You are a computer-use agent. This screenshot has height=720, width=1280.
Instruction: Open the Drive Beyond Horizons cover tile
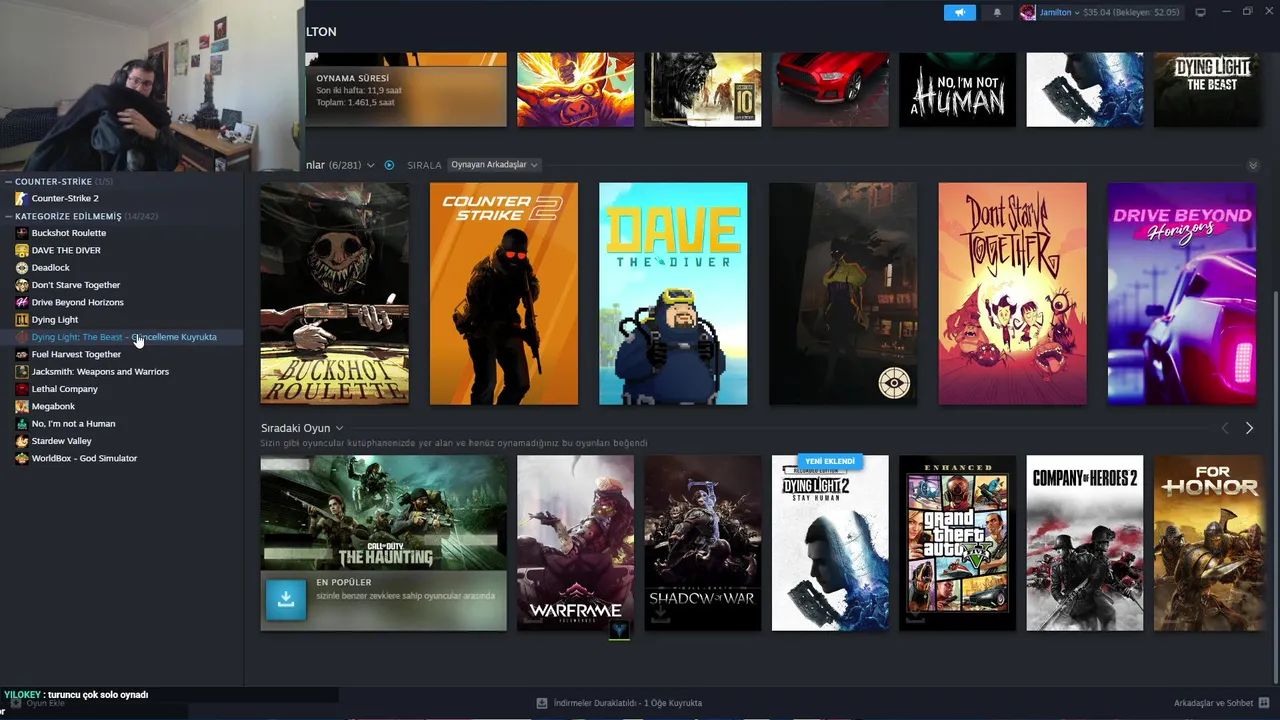[1182, 293]
